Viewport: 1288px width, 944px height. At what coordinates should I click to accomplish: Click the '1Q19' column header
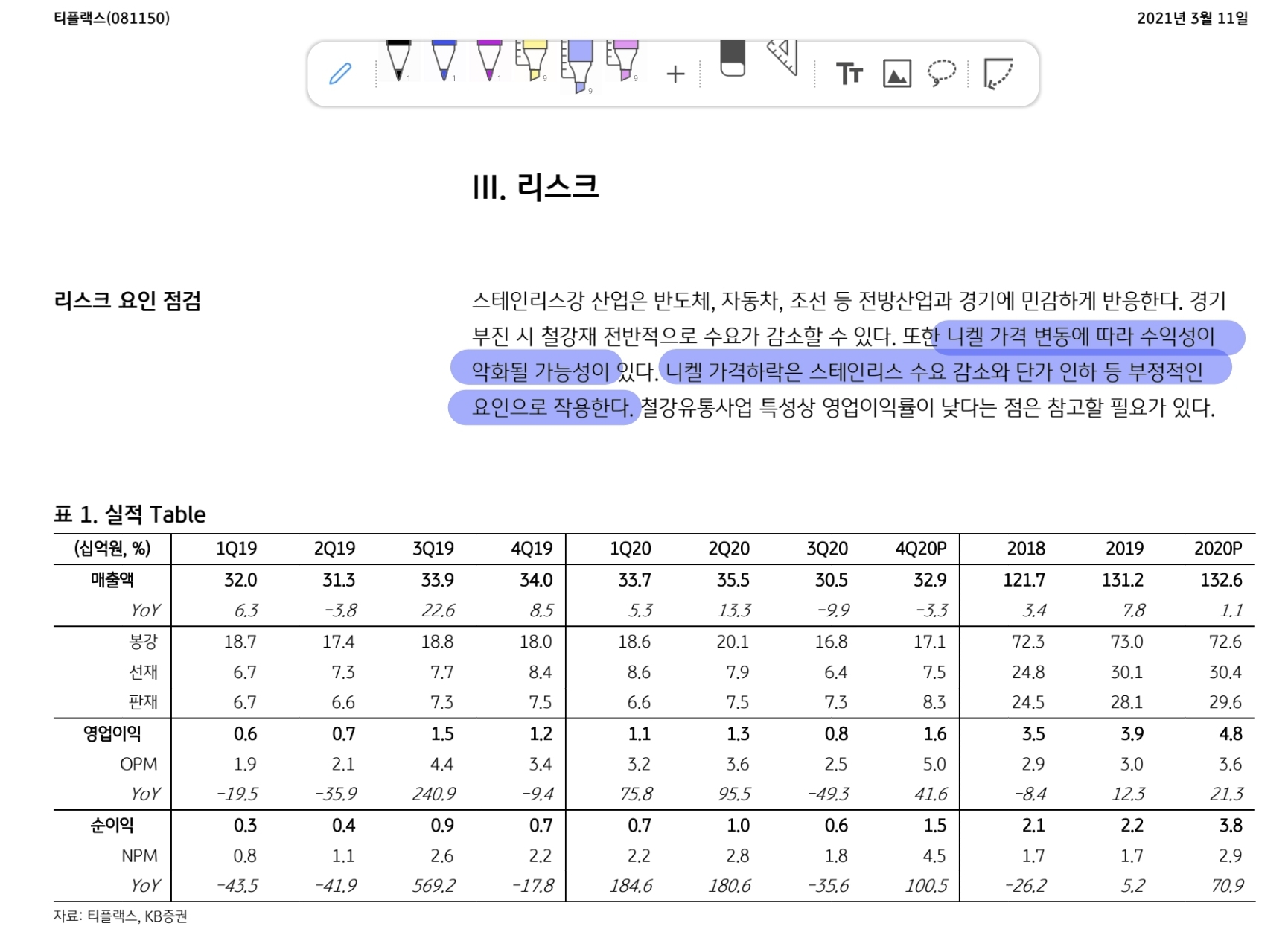237,549
